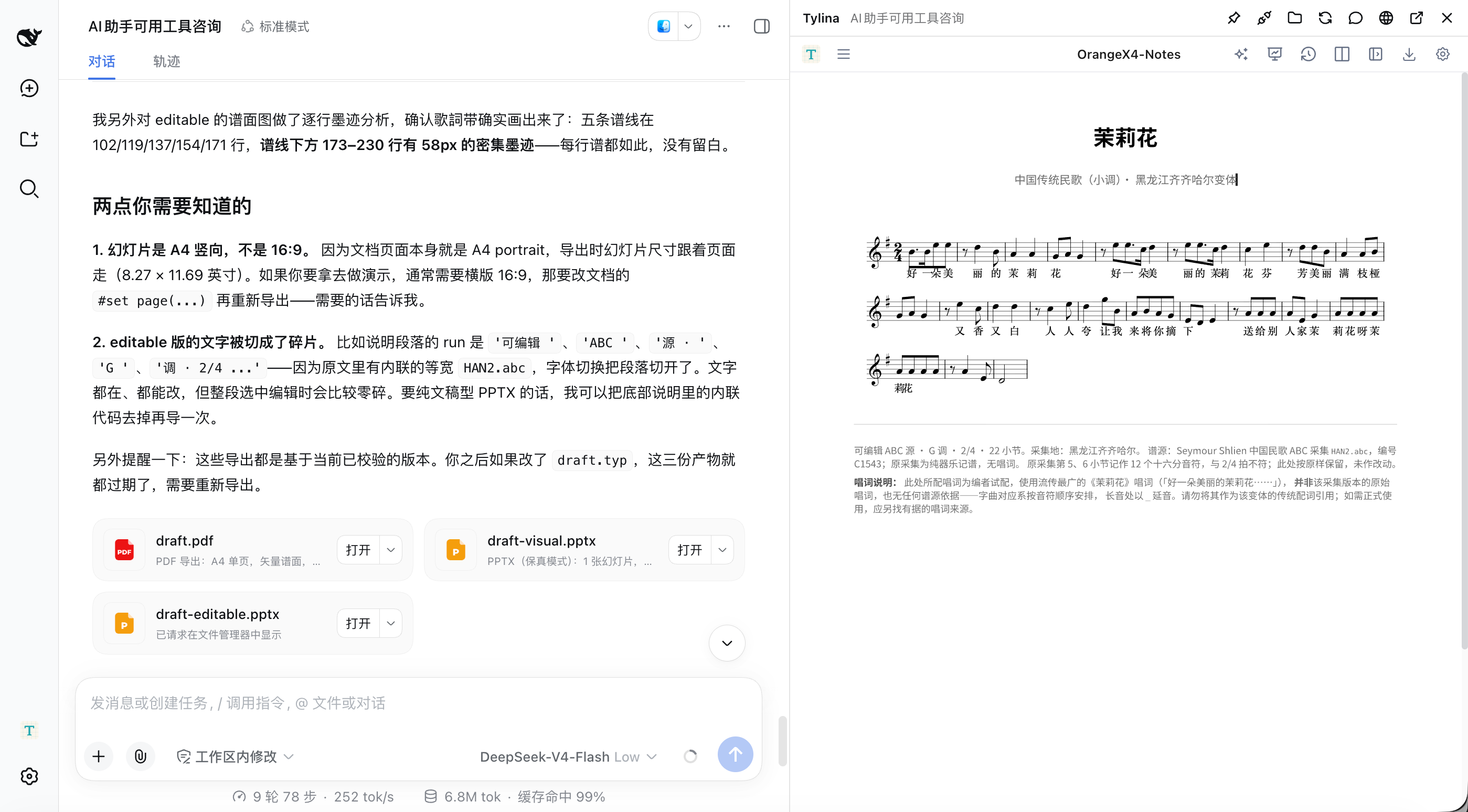The image size is (1468, 812).
Task: Click the chat scrollbar thumb
Action: coord(782,741)
